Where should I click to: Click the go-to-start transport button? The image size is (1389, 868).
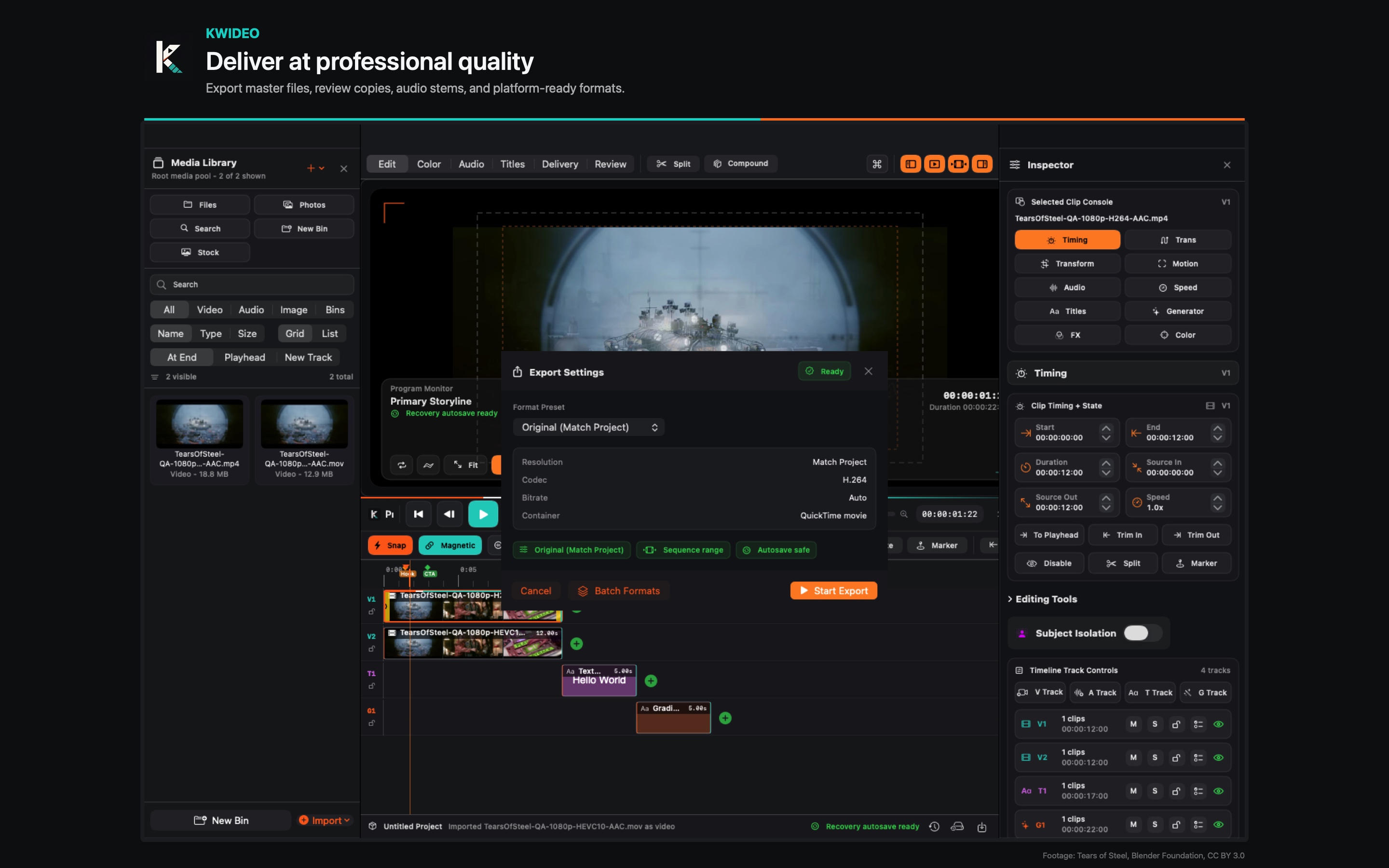[419, 514]
